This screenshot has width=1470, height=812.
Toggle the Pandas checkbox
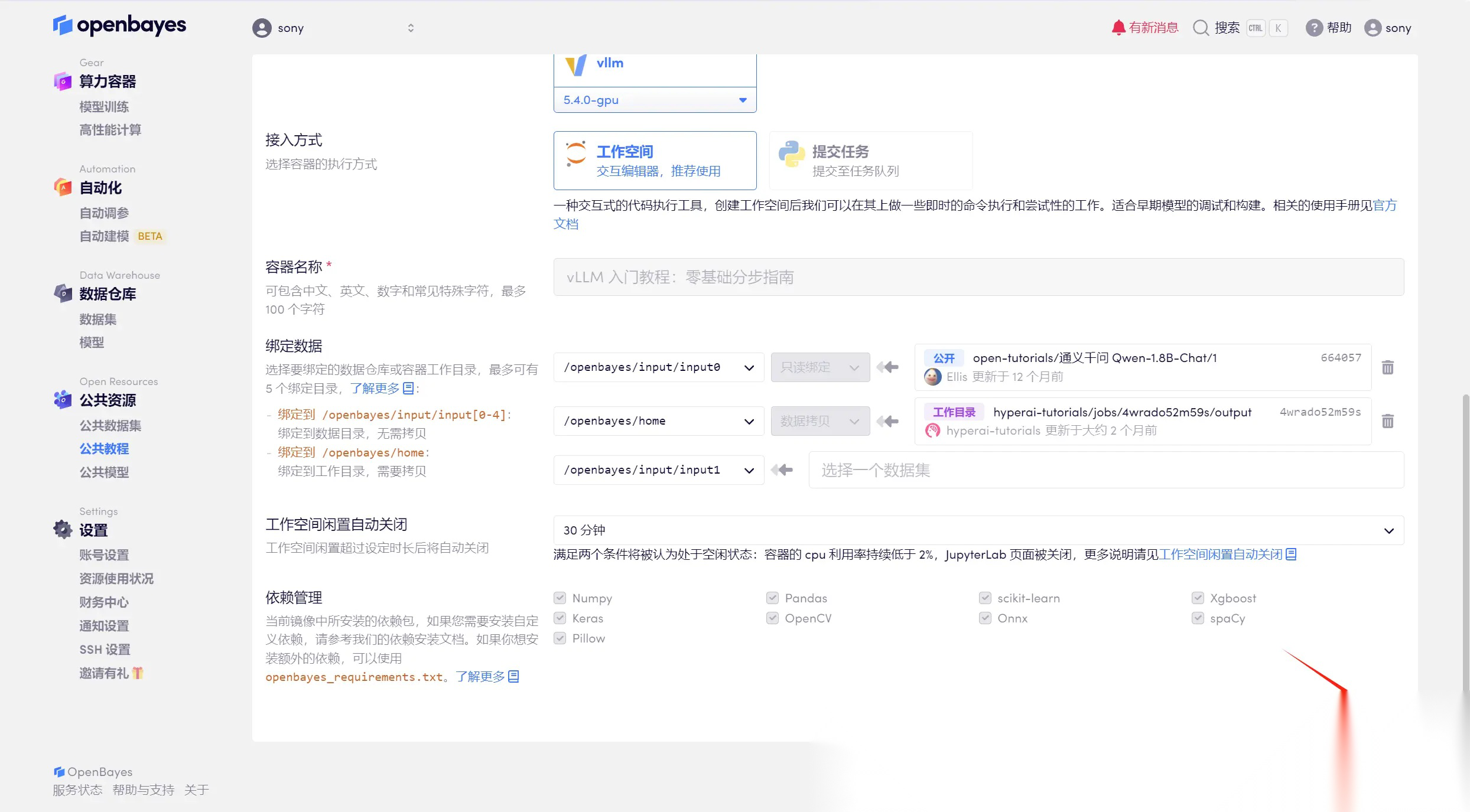pos(772,598)
